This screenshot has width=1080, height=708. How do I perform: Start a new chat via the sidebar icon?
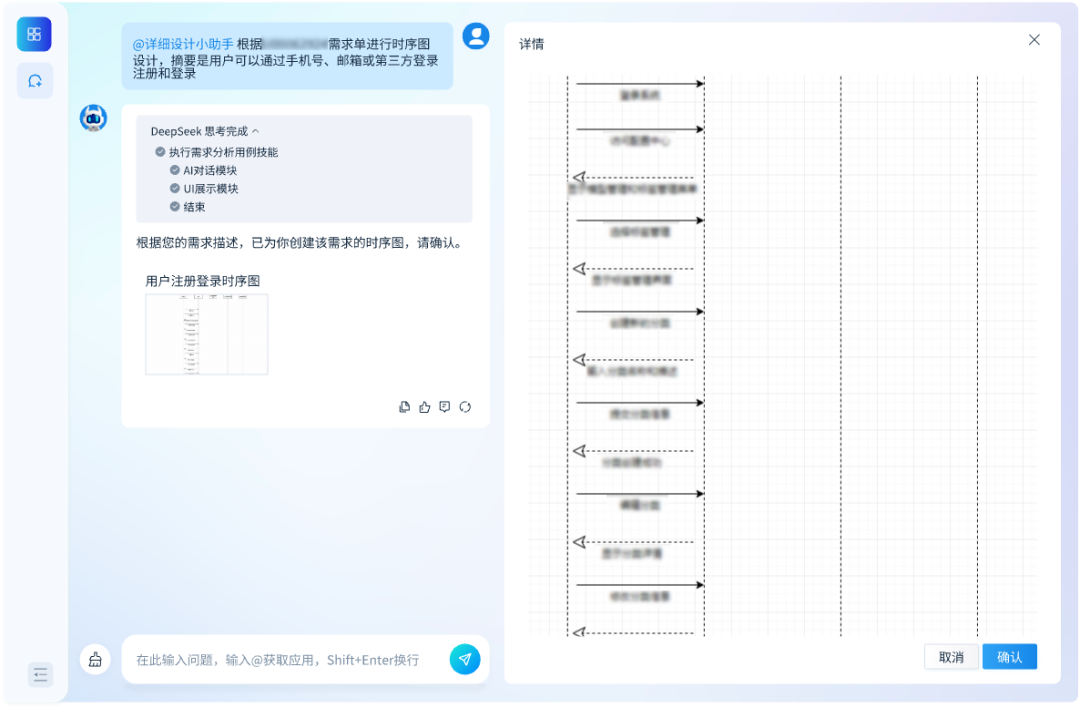click(34, 80)
